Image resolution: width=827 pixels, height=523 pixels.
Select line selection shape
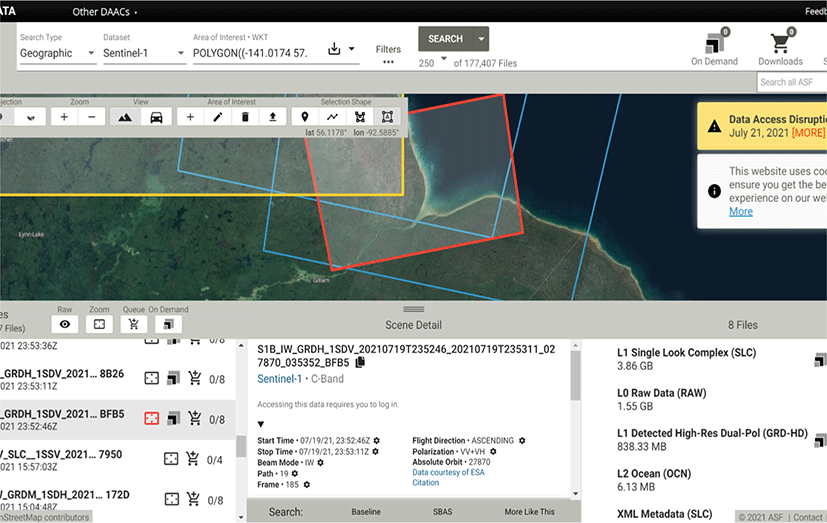pyautogui.click(x=332, y=117)
